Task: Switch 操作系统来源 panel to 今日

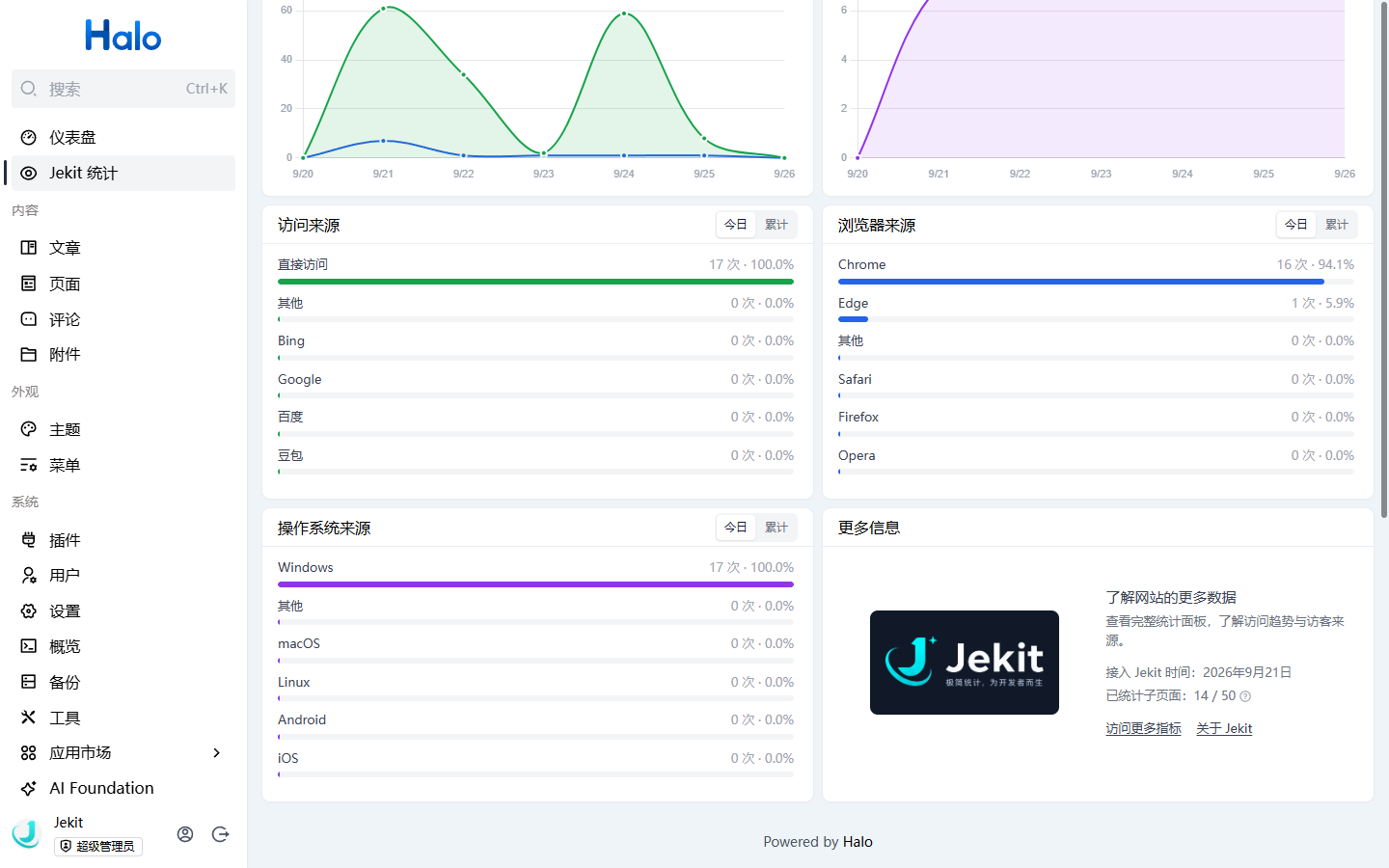Action: pyautogui.click(x=736, y=528)
